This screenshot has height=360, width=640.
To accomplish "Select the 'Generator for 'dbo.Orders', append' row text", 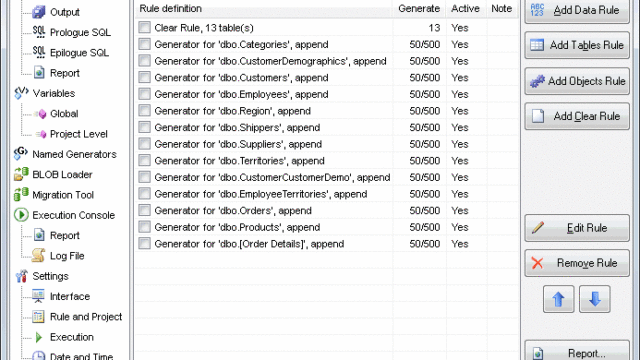I will pos(233,211).
